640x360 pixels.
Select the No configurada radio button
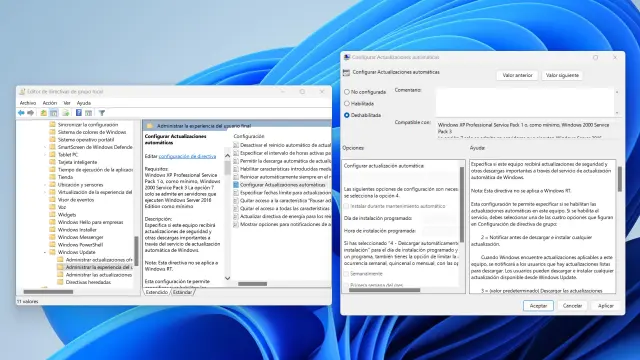click(347, 92)
